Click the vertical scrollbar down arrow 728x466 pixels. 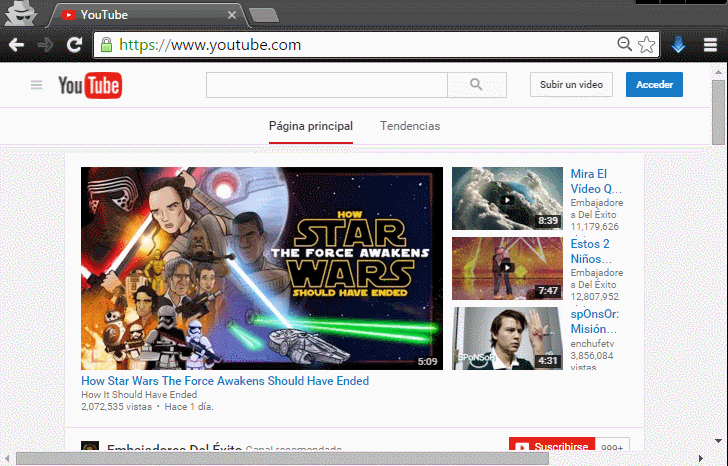click(718, 441)
